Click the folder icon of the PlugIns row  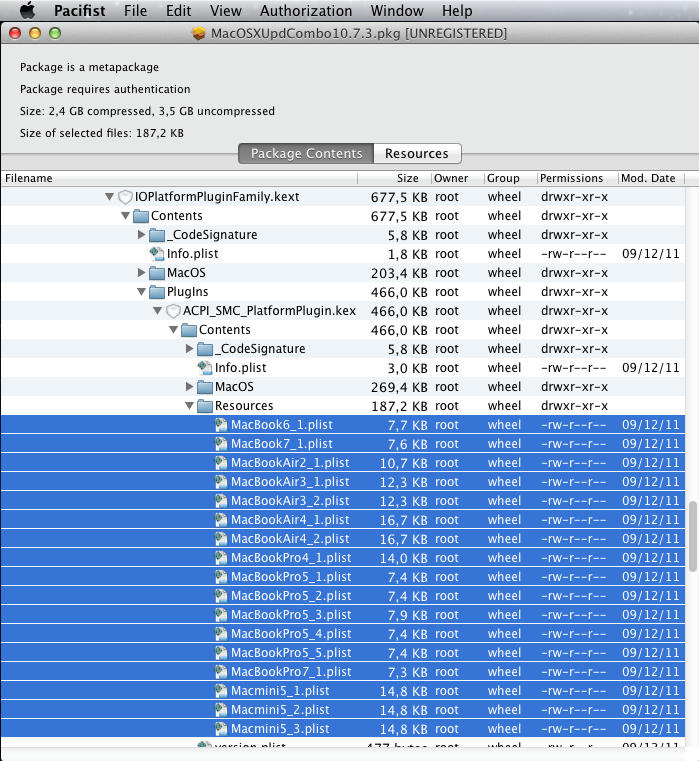tap(157, 292)
